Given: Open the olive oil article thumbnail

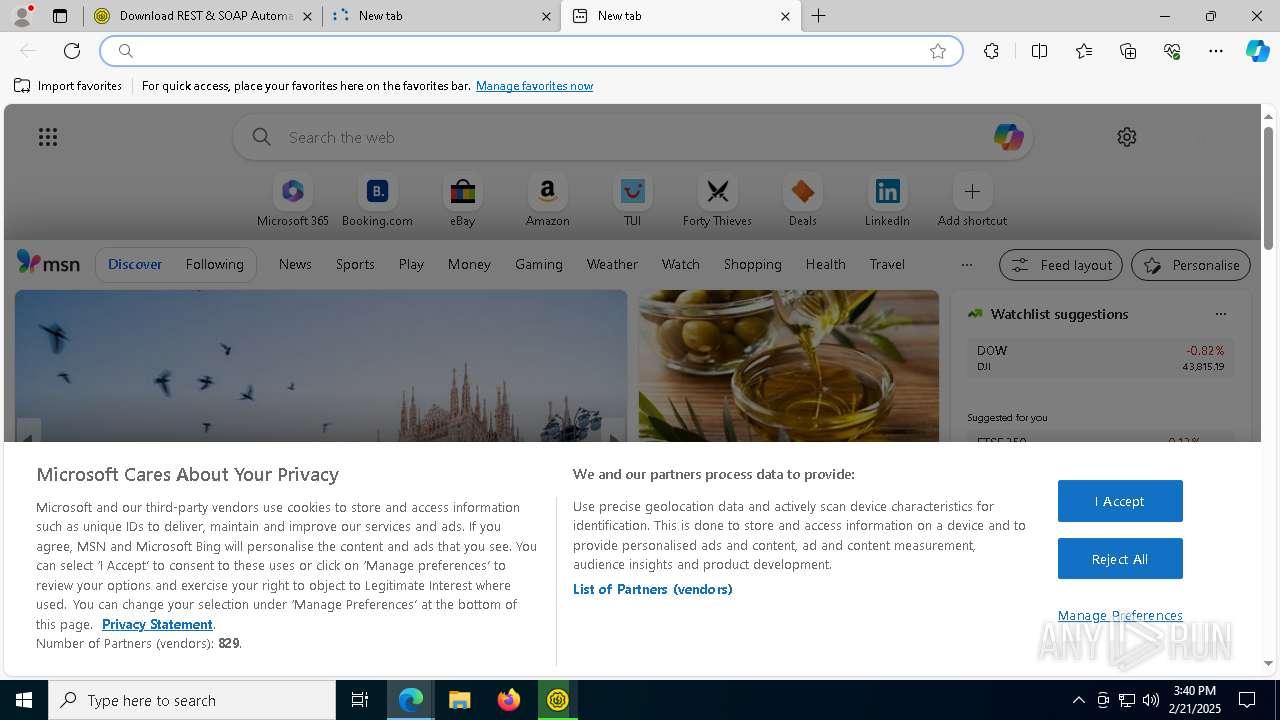Looking at the screenshot, I should click(789, 366).
